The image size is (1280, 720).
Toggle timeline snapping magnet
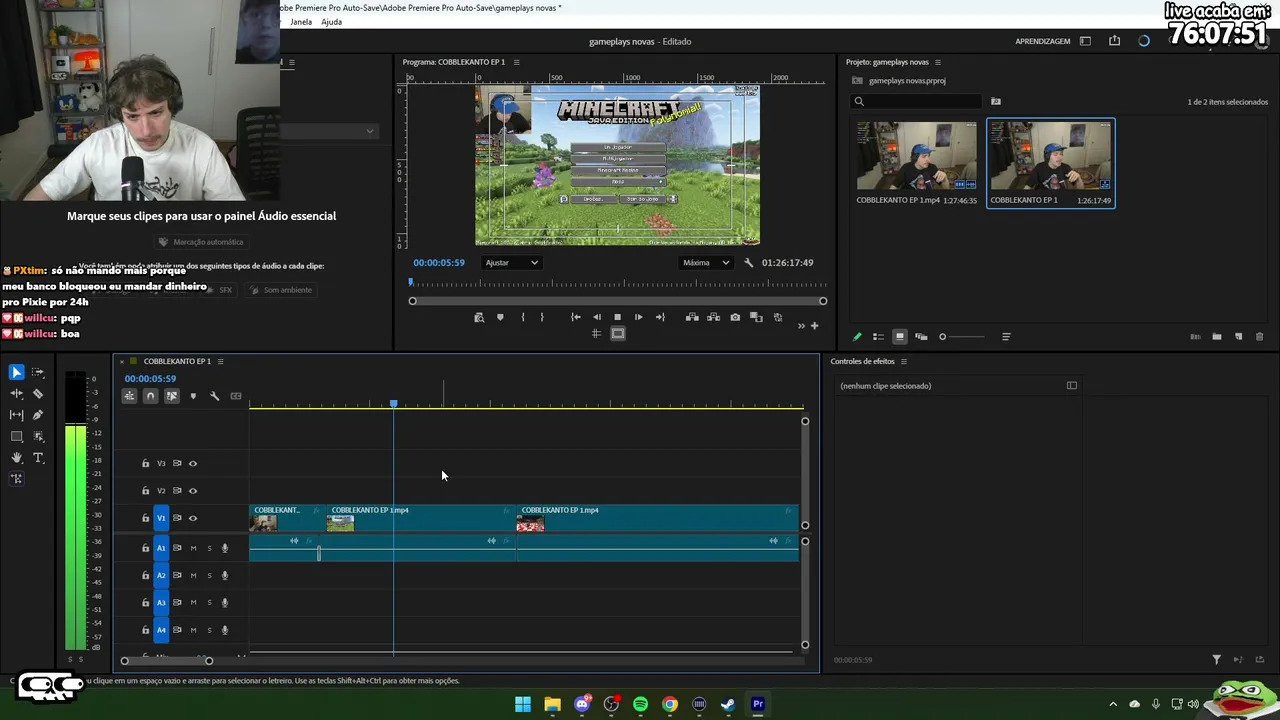(x=150, y=396)
